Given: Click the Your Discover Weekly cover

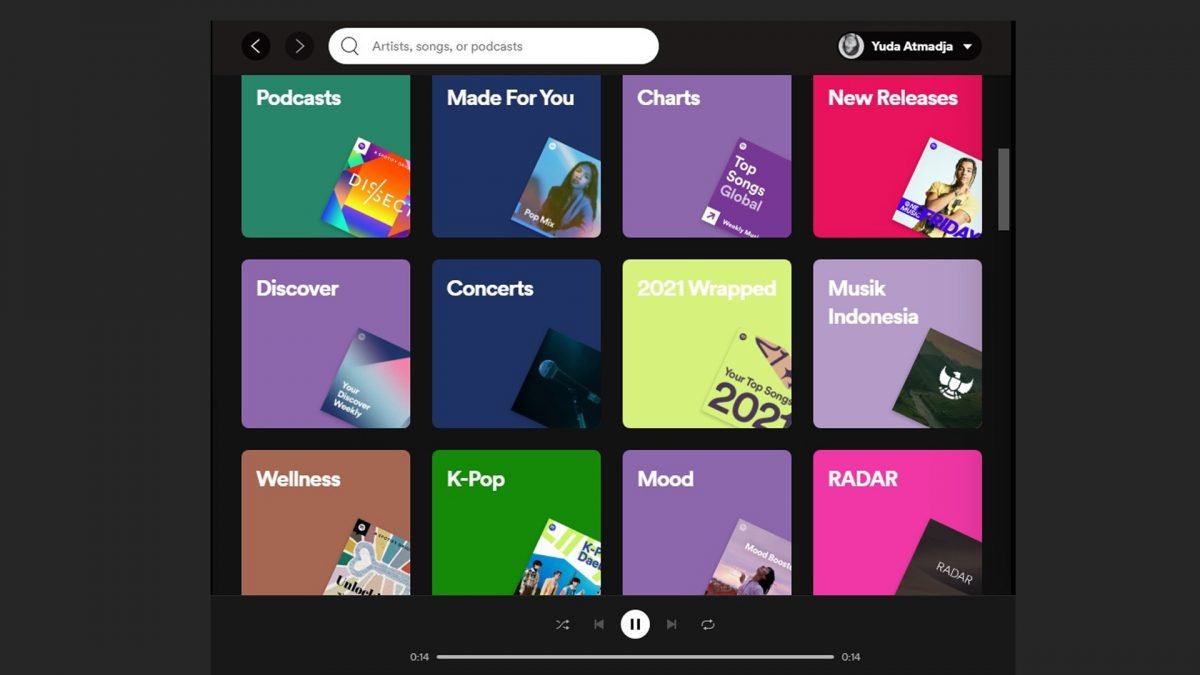Looking at the screenshot, I should [x=368, y=380].
